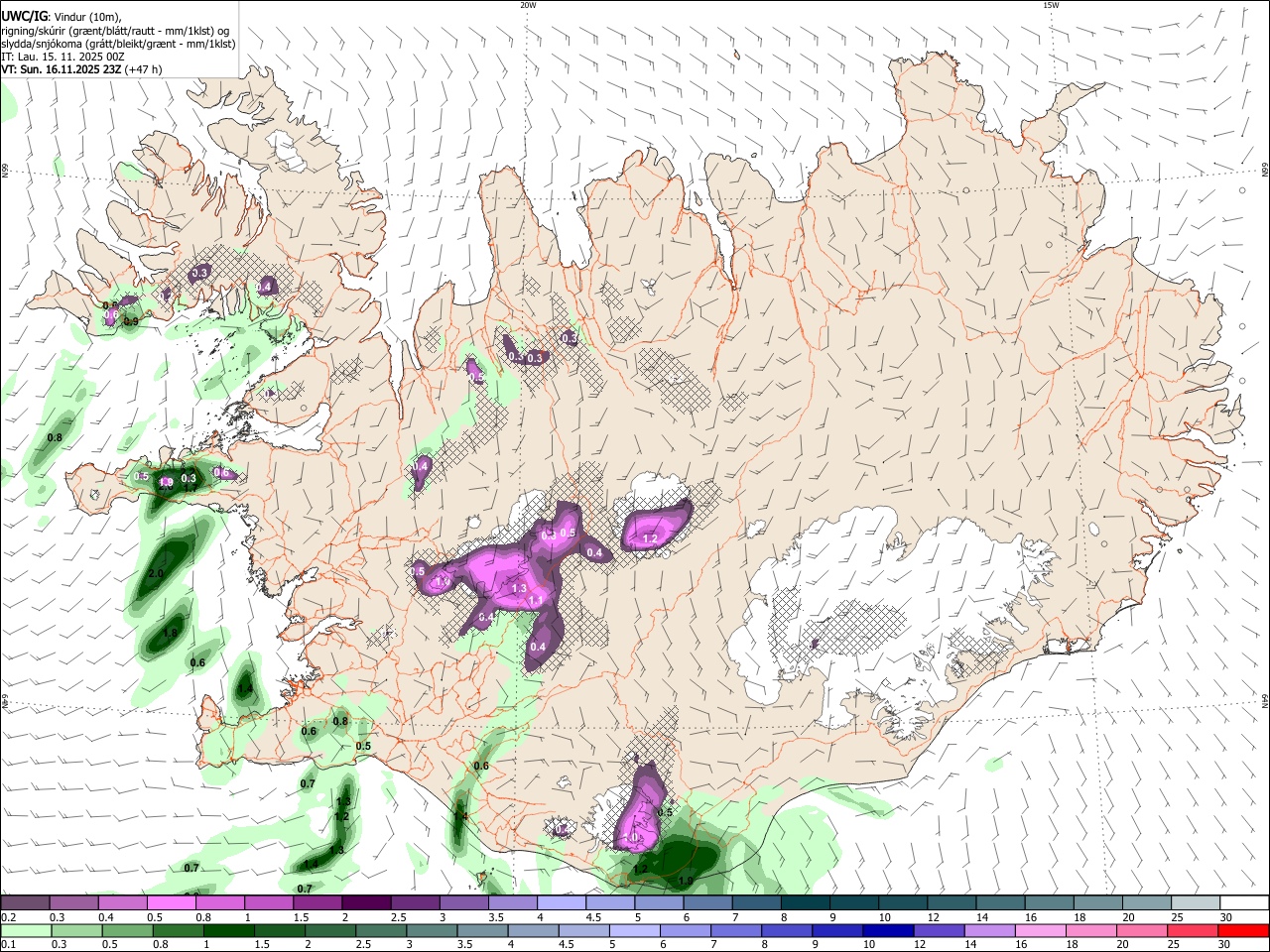Click the bright red 30 rain legend swatch
1270x952 pixels.
coord(1243,931)
